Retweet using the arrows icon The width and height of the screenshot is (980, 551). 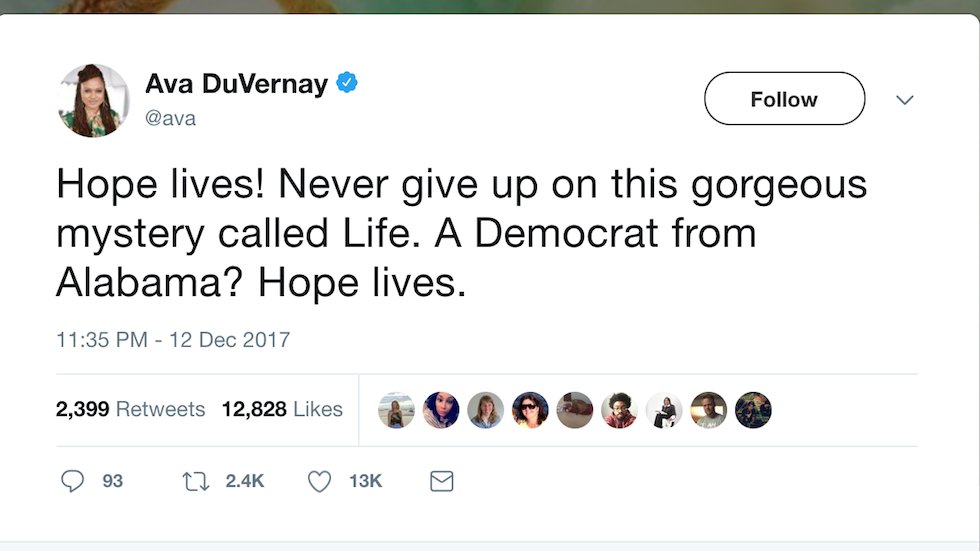[194, 481]
